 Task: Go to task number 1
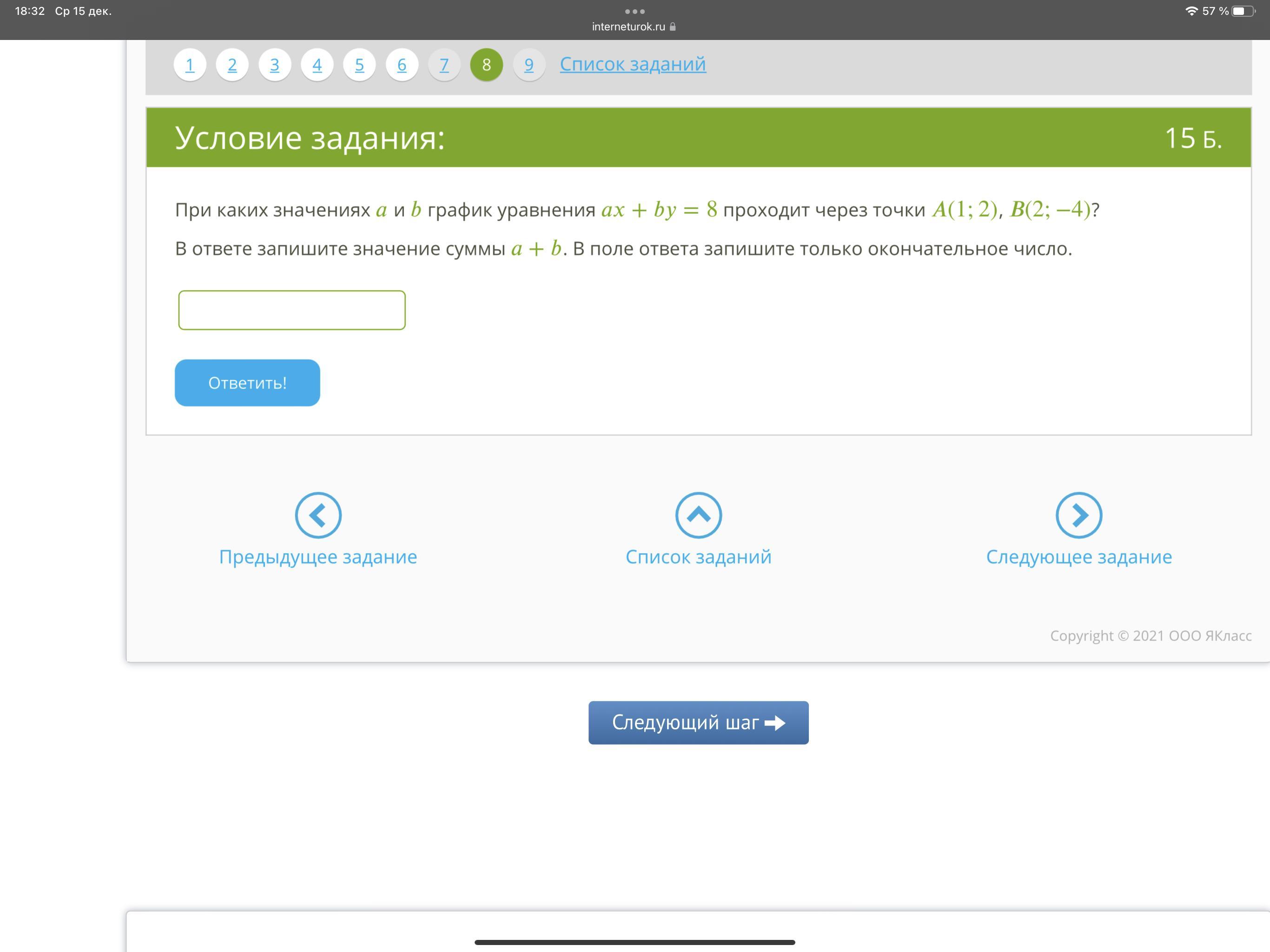190,65
